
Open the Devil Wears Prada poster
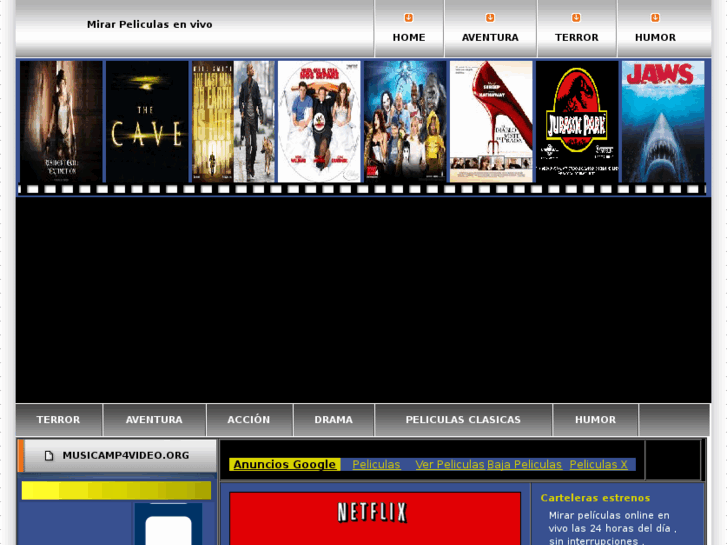pyautogui.click(x=491, y=122)
